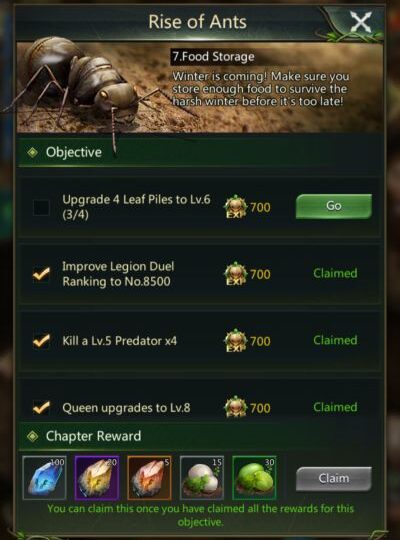Close the Rise of Ants window
Image resolution: width=400 pixels, height=540 pixels.
tap(360, 22)
